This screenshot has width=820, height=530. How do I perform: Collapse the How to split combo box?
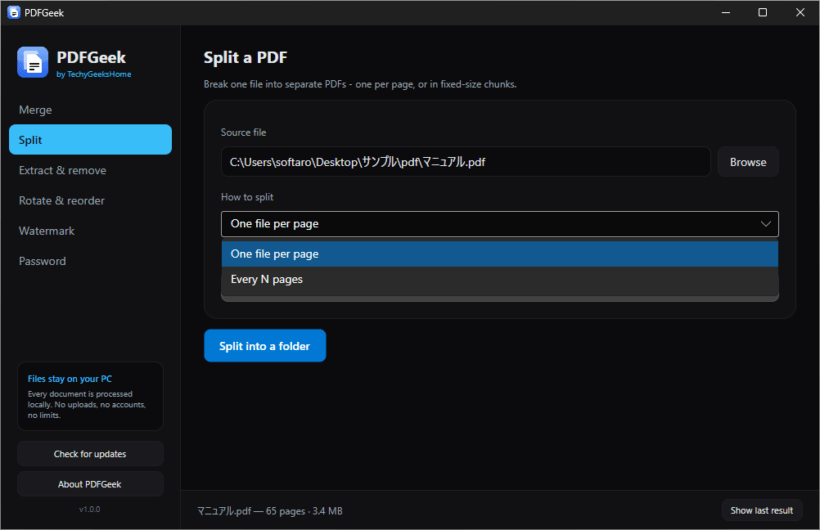click(500, 224)
